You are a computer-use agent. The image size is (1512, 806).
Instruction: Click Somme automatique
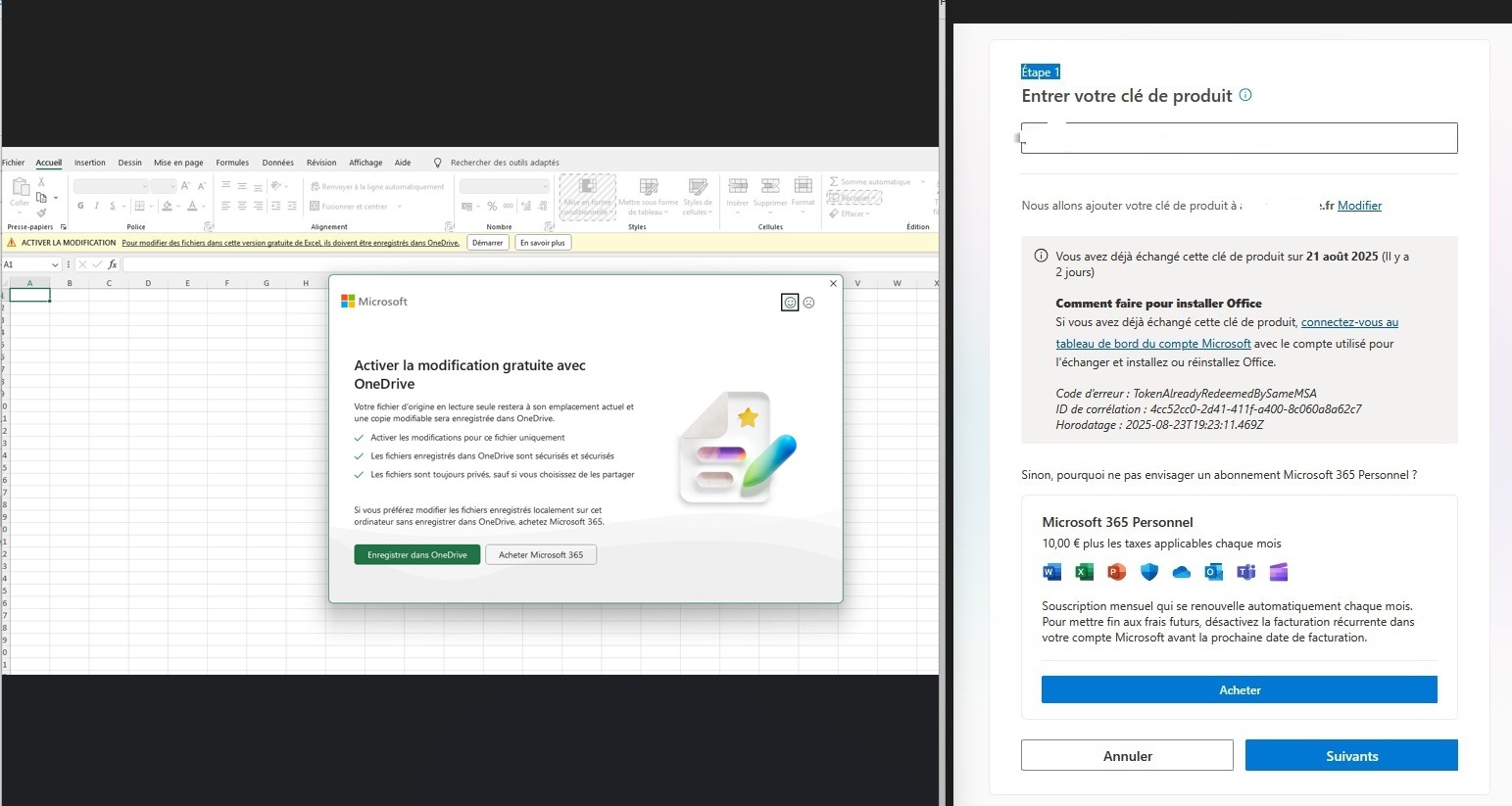tap(871, 182)
